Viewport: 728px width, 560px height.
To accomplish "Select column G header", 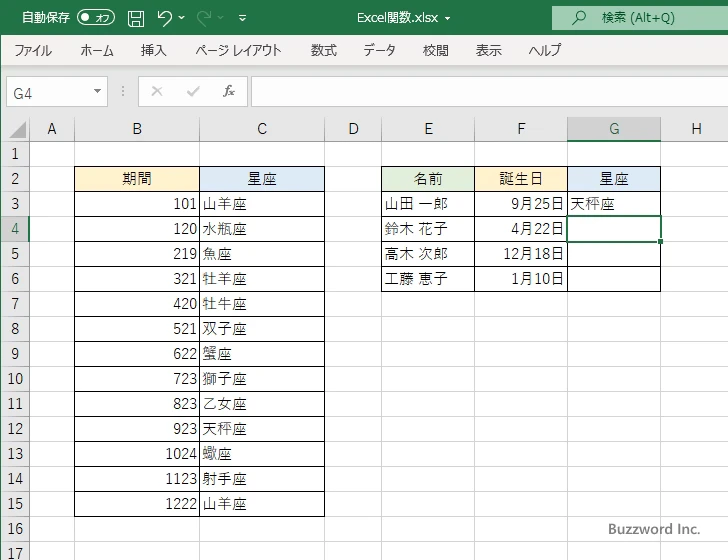I will coord(614,129).
